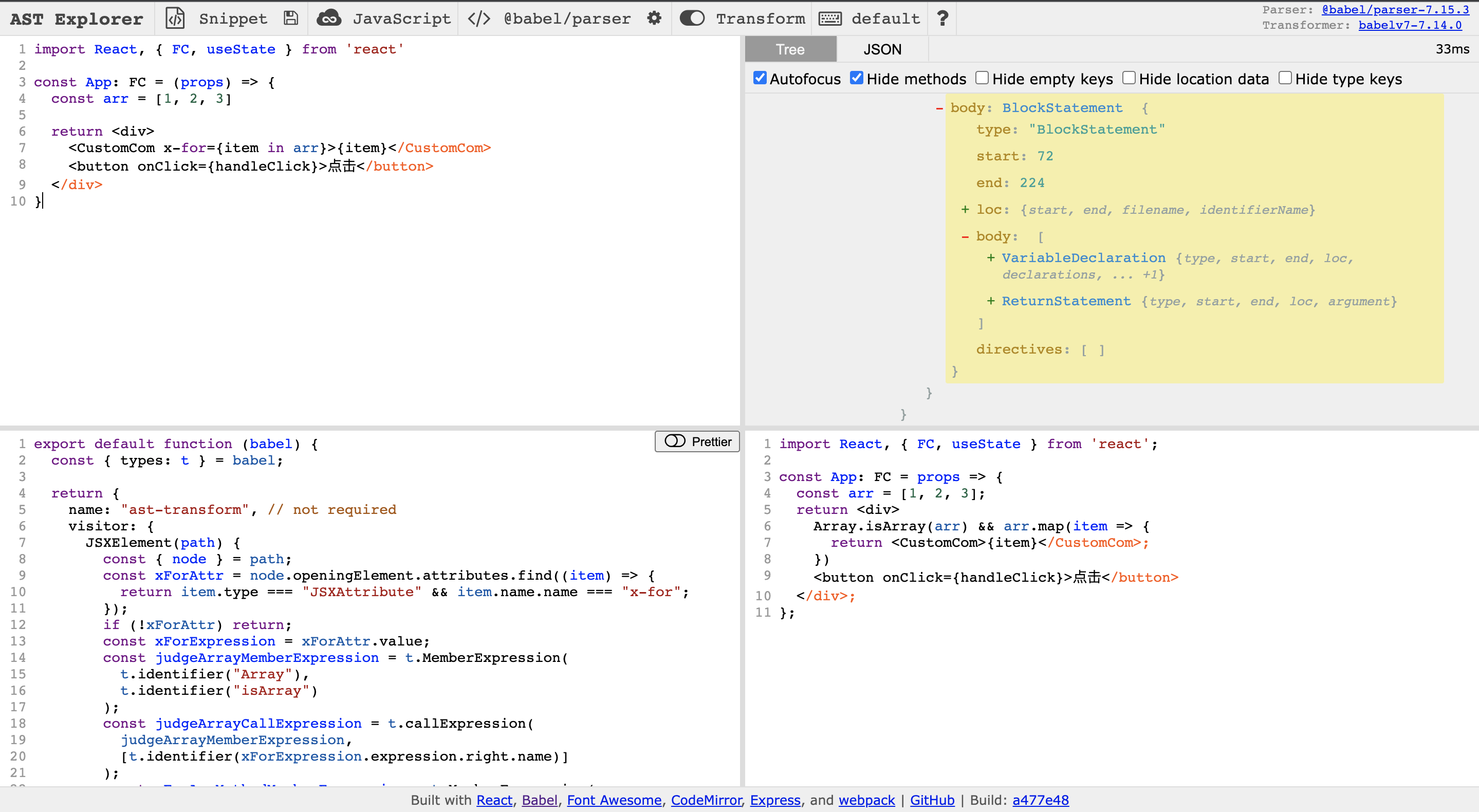
Task: Toggle the Transform switch
Action: [x=692, y=19]
